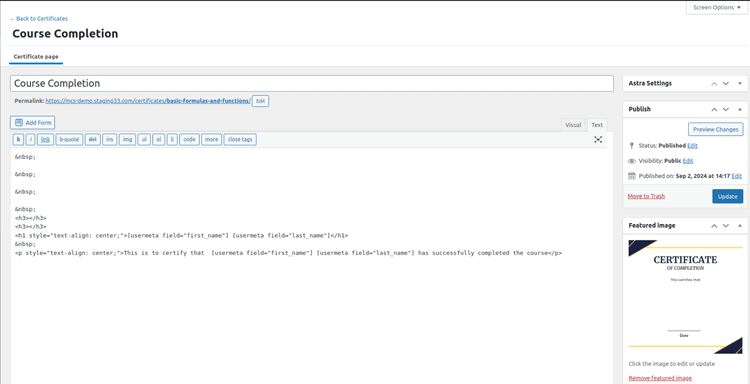Move Publish panel down
Viewport: 750px width, 384px height.
coord(726,109)
